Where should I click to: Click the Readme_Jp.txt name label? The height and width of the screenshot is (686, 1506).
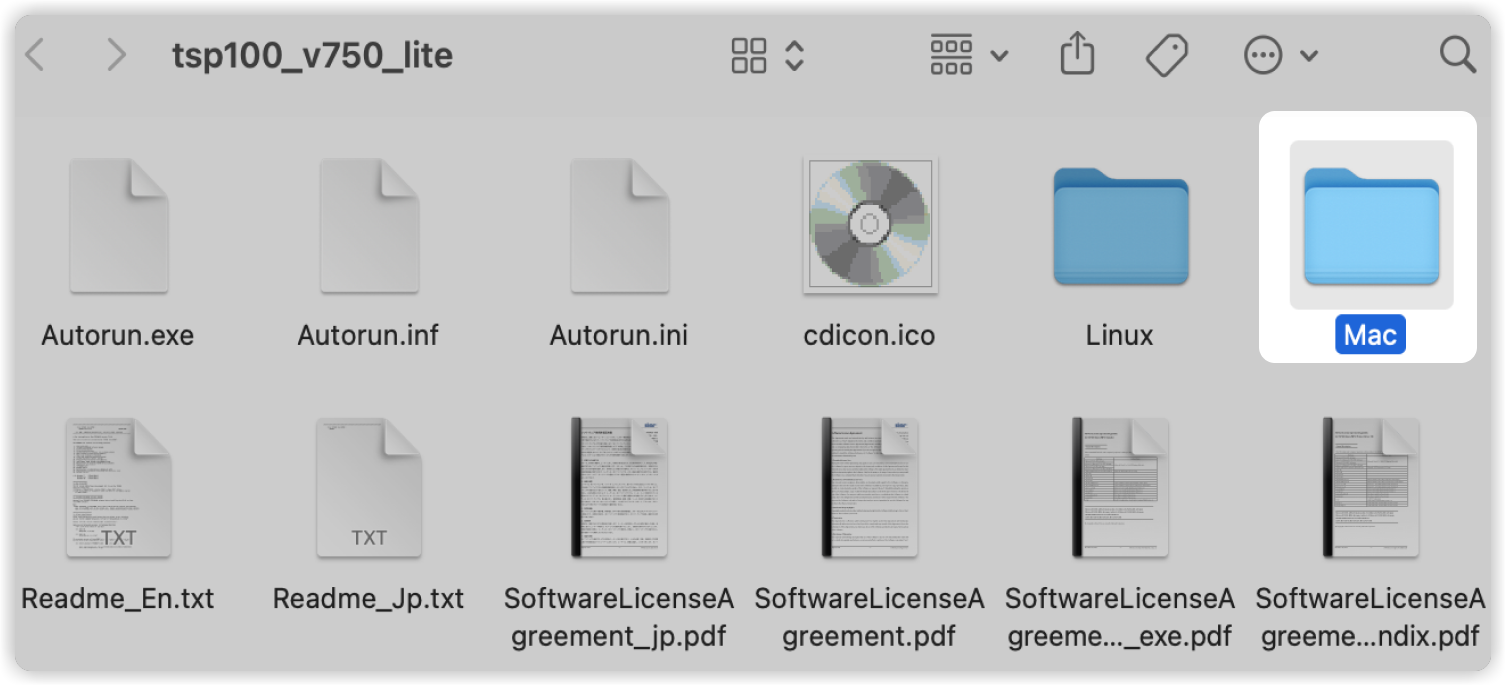[x=369, y=599]
